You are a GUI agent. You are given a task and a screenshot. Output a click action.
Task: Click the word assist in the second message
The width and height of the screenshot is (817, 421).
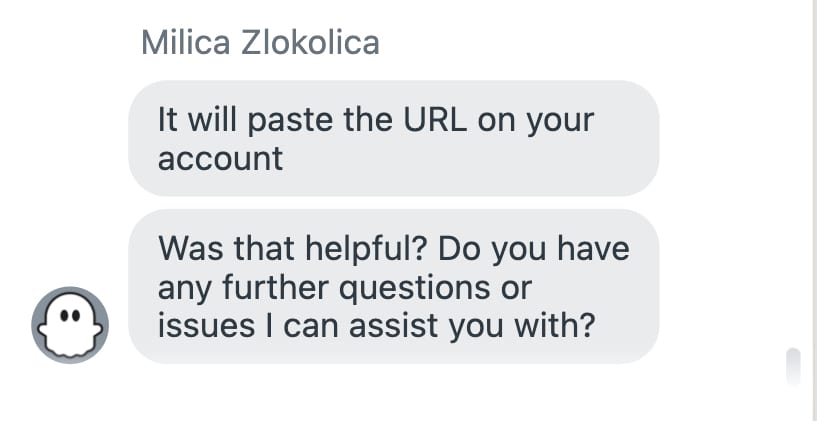(x=393, y=327)
